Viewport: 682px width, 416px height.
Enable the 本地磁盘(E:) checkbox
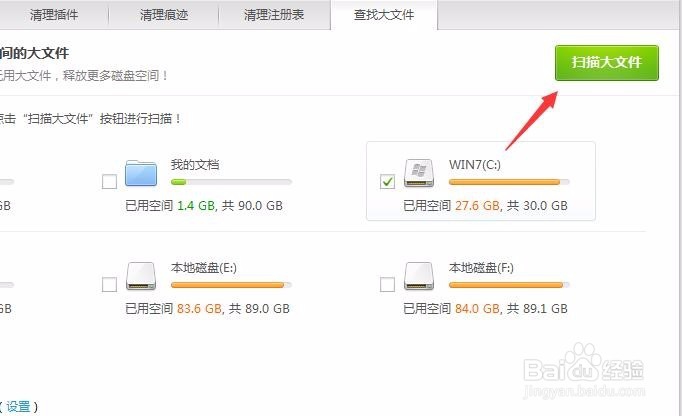(109, 285)
